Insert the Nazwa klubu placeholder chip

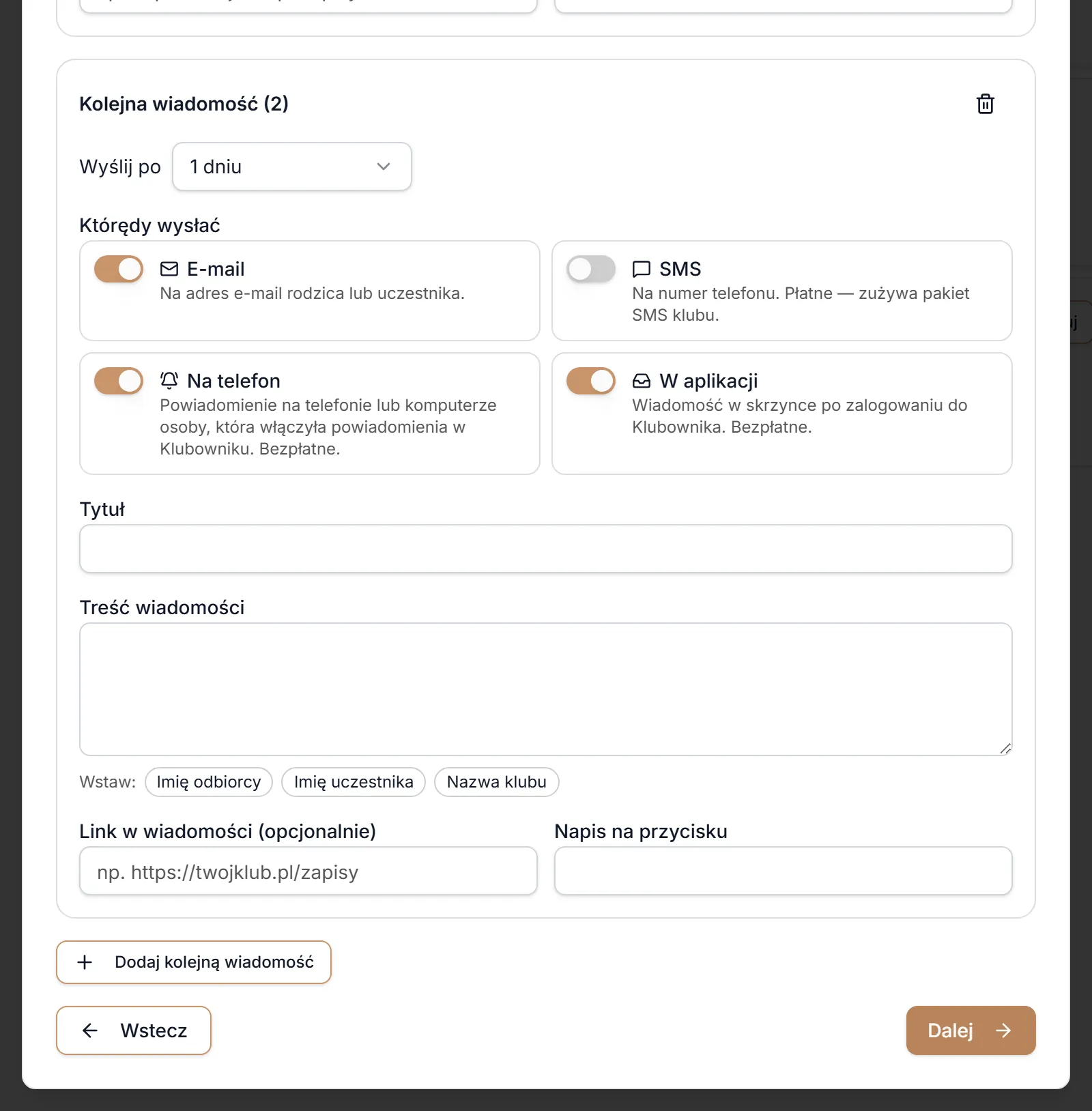[497, 782]
